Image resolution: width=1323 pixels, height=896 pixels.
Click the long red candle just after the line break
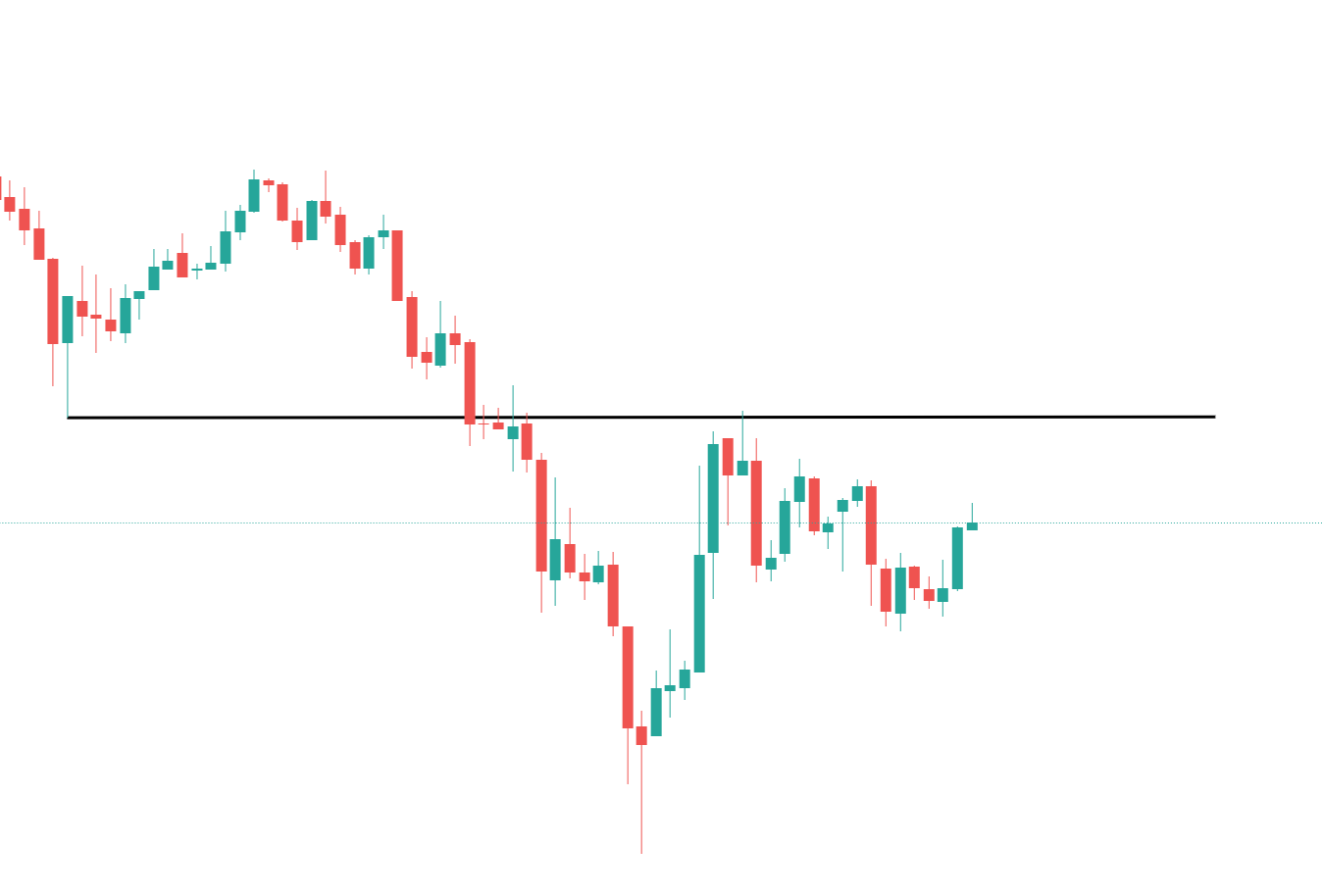pyautogui.click(x=541, y=515)
